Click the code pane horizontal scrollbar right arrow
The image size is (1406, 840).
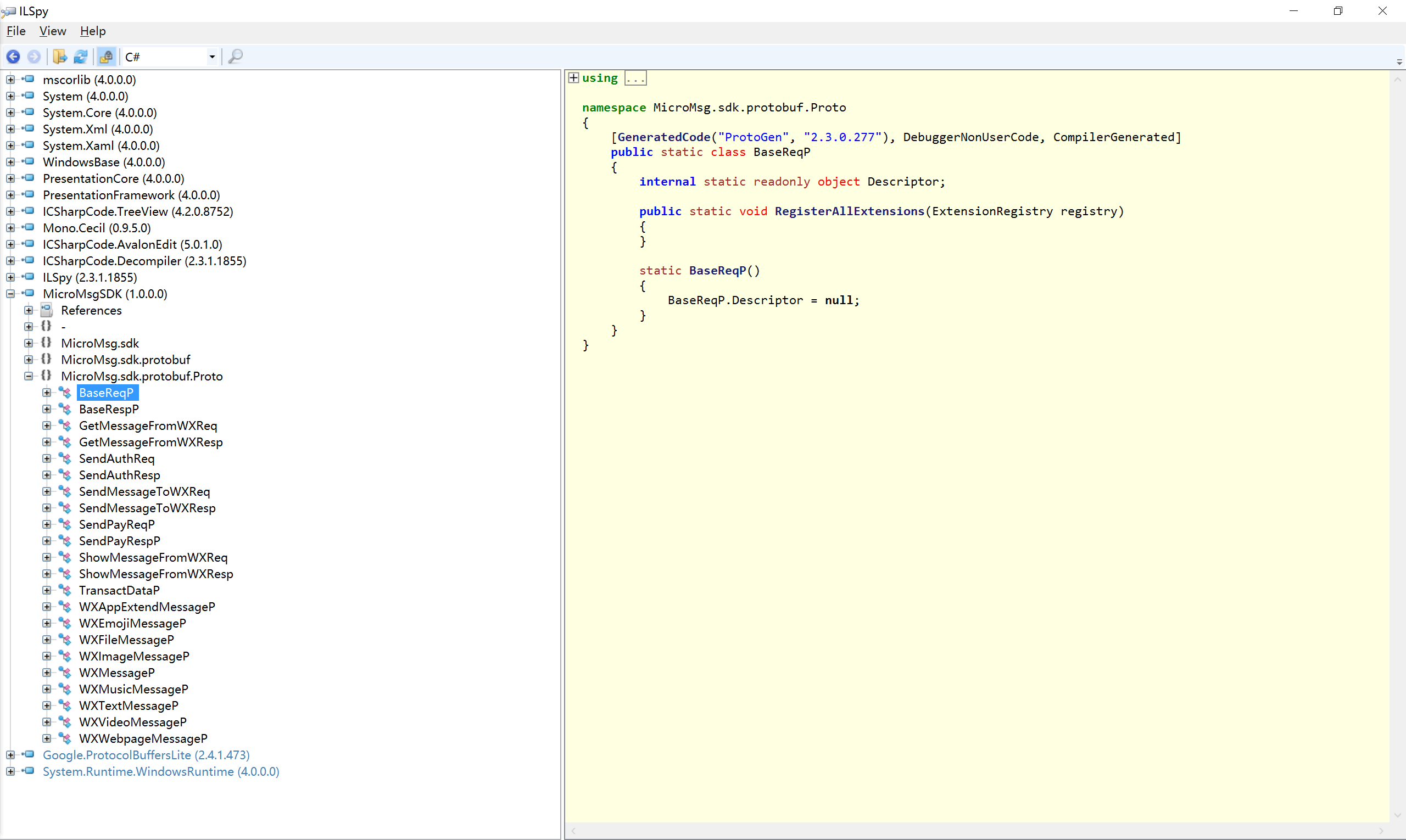pos(1381,831)
